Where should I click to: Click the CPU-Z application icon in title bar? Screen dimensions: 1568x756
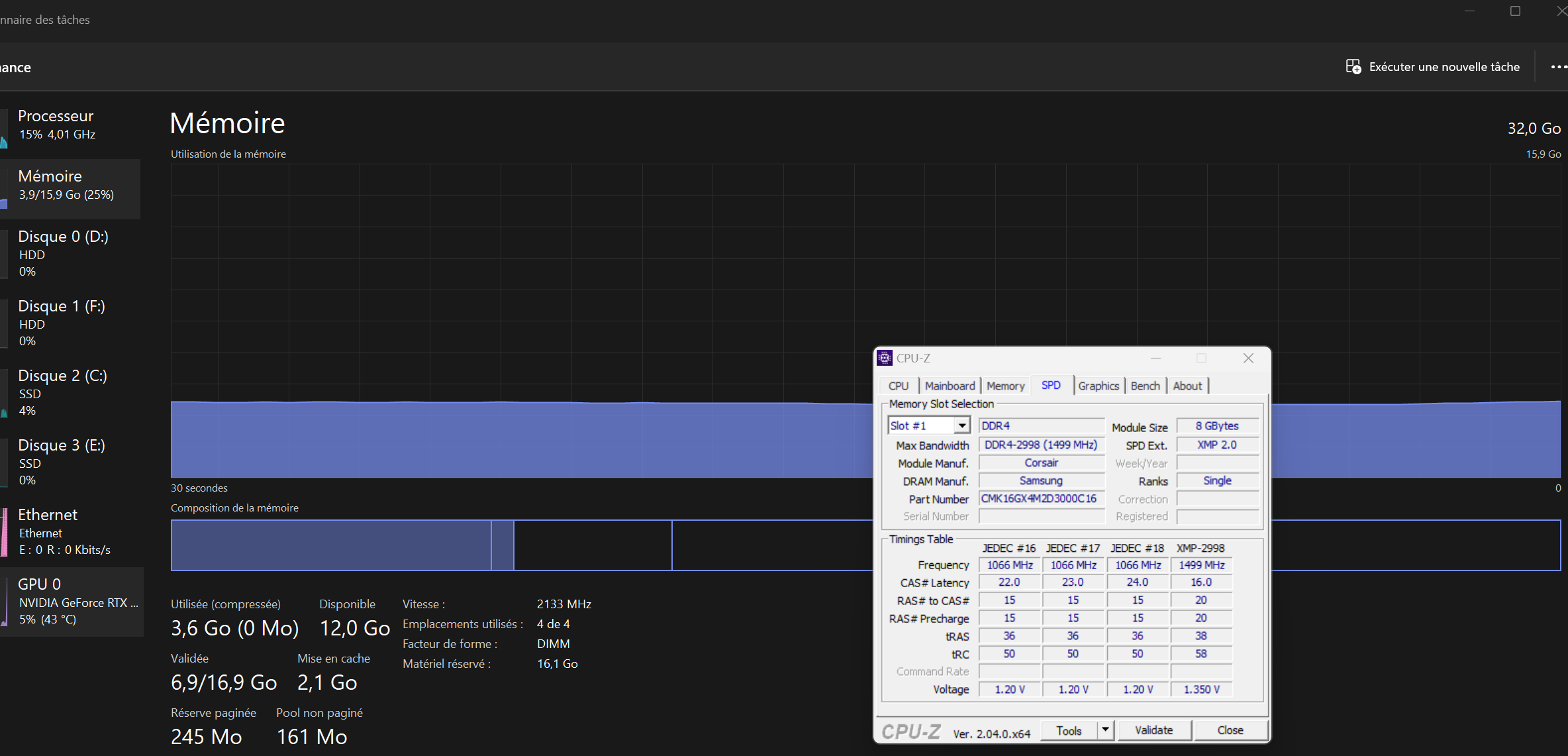(885, 358)
